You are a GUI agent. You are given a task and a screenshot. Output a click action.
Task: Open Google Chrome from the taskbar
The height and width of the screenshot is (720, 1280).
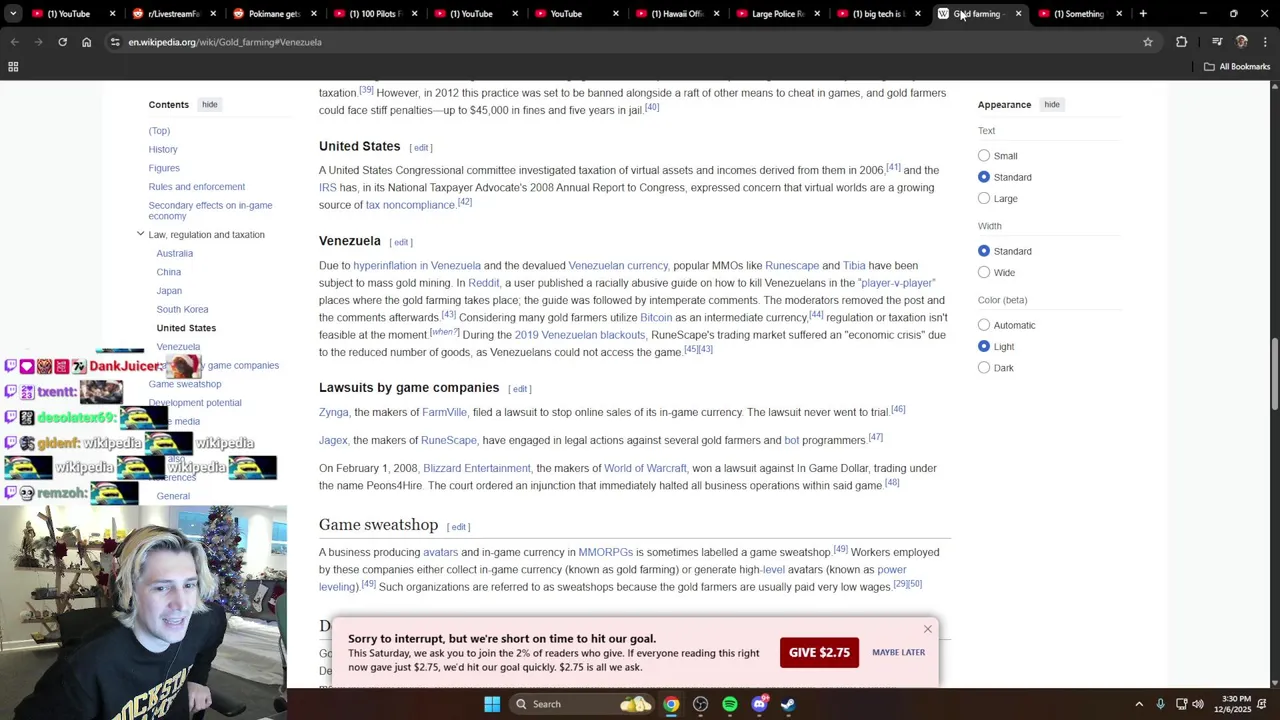671,704
